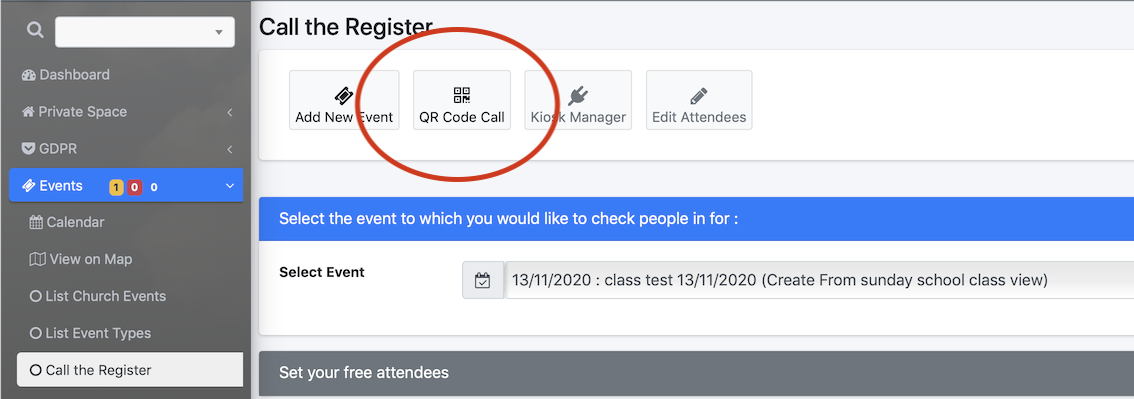Click the QR Code Call icon

461,95
